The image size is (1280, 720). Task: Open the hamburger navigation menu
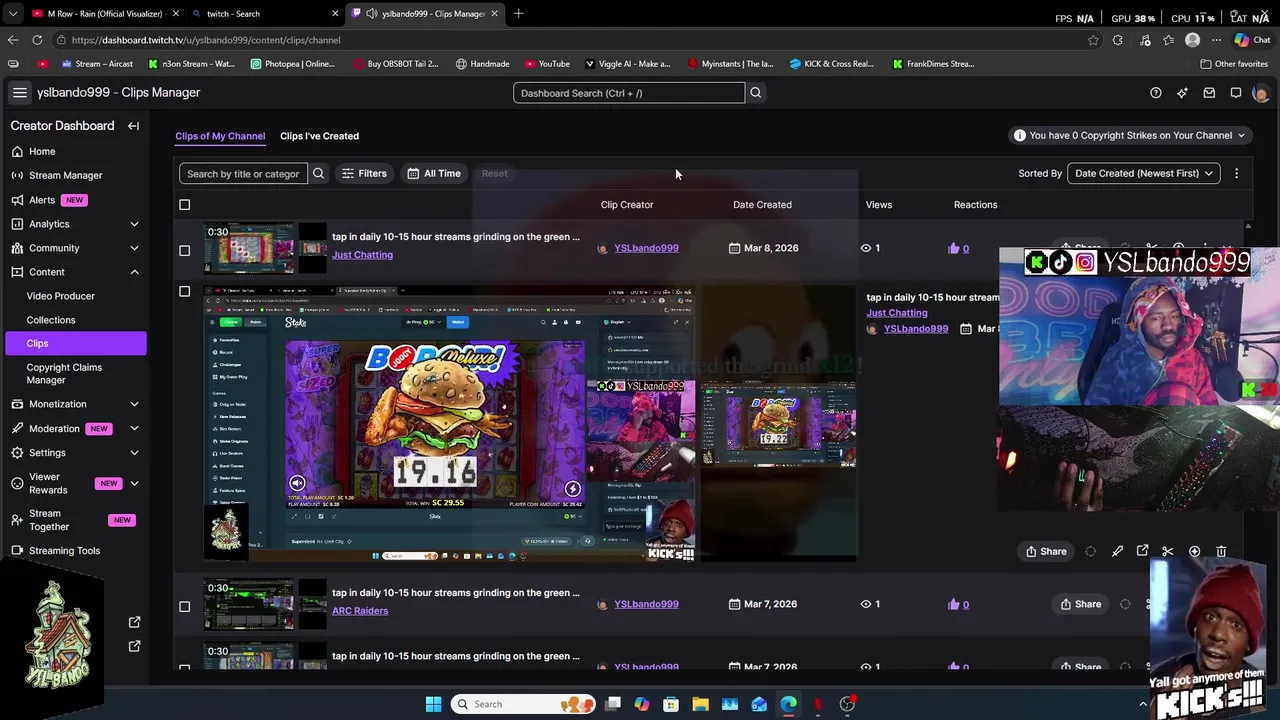click(x=19, y=92)
